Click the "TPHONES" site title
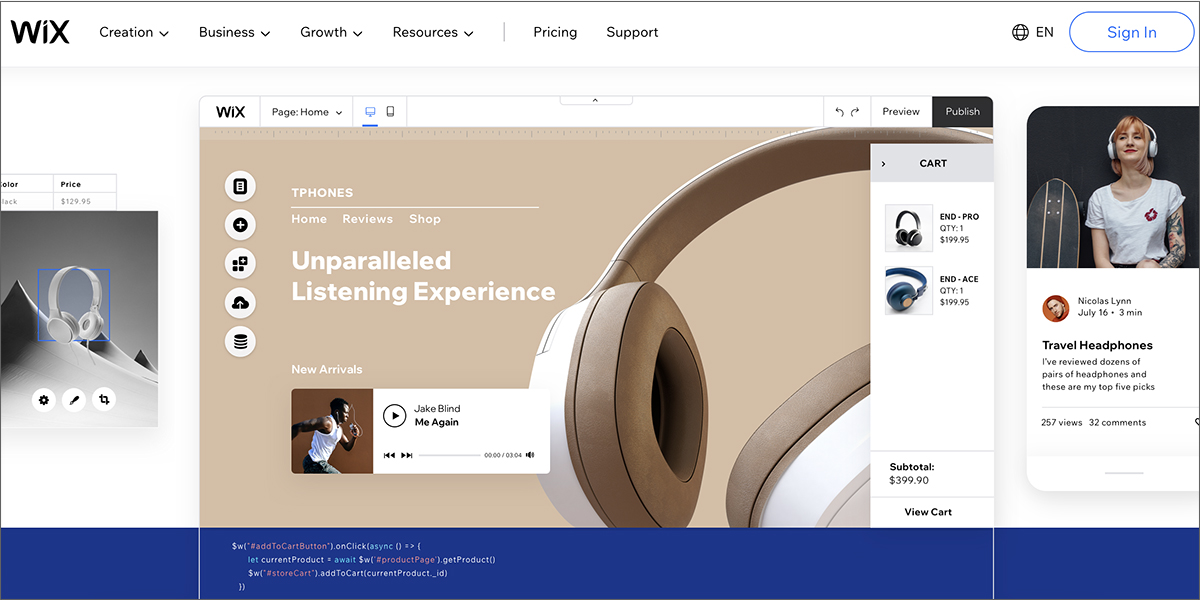This screenshot has height=600, width=1200. pyautogui.click(x=322, y=193)
